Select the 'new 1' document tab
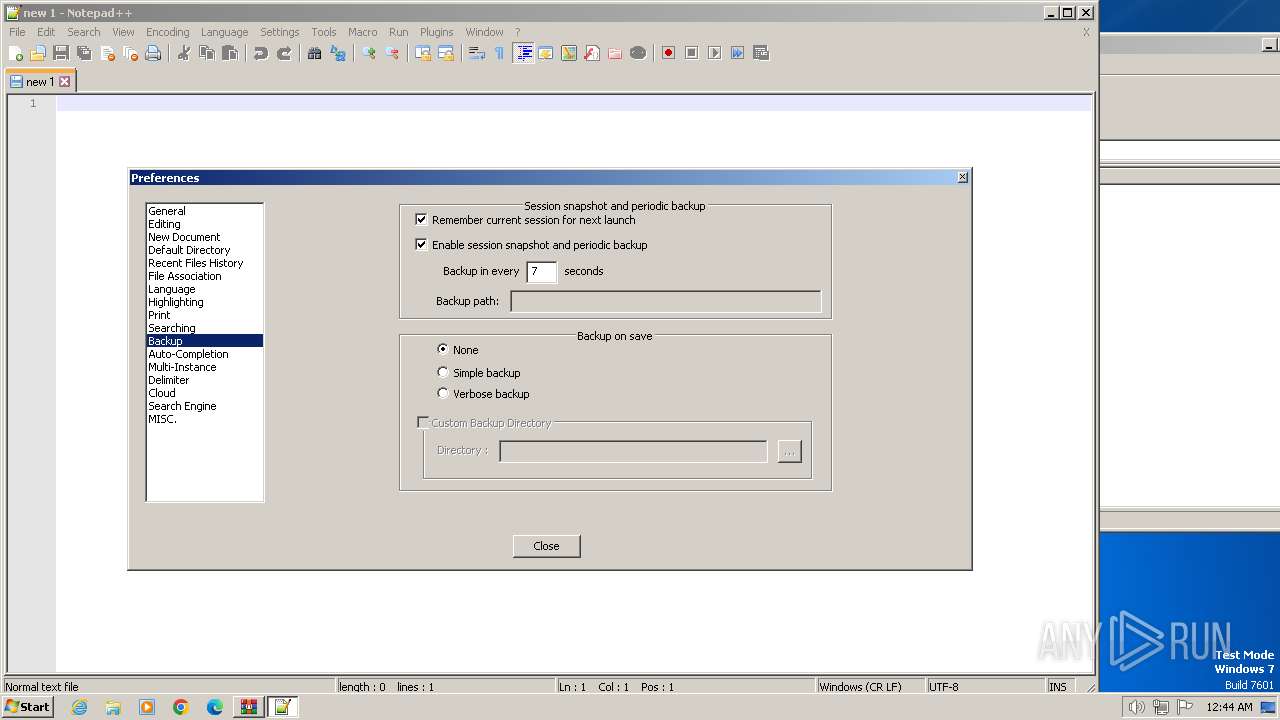This screenshot has width=1280, height=720. coord(40,82)
